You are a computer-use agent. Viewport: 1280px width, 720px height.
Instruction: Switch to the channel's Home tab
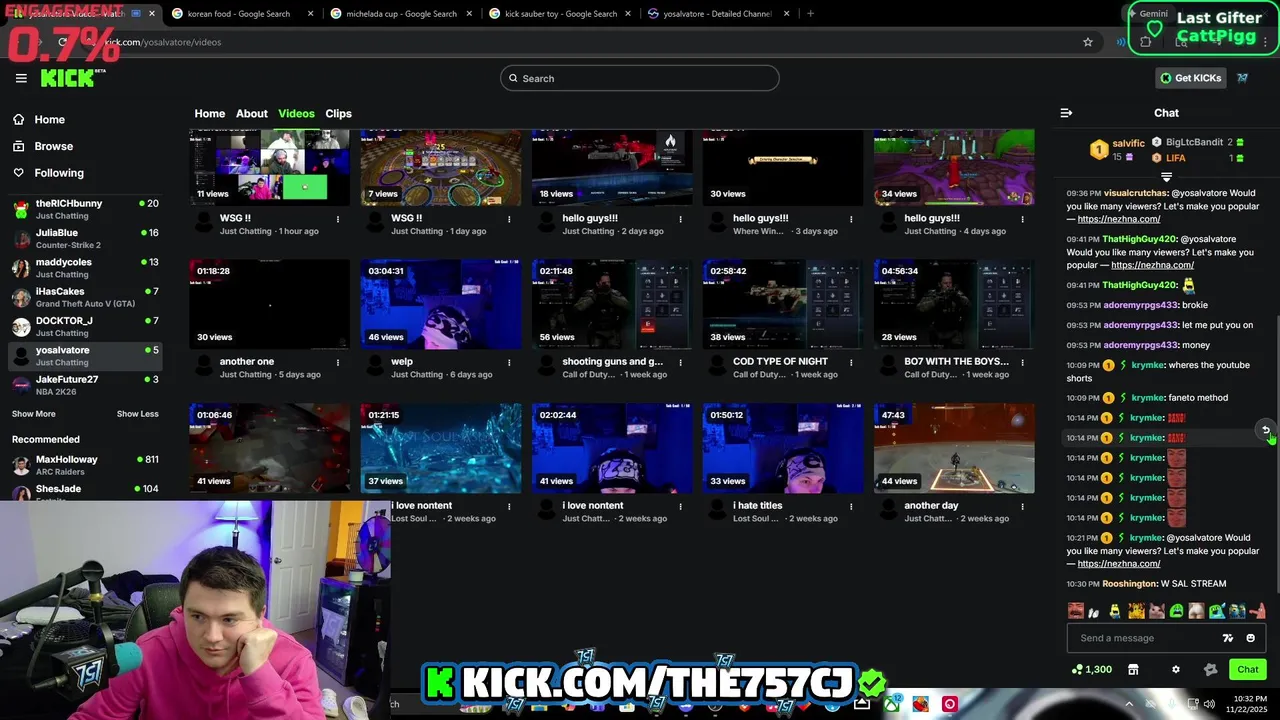point(209,113)
